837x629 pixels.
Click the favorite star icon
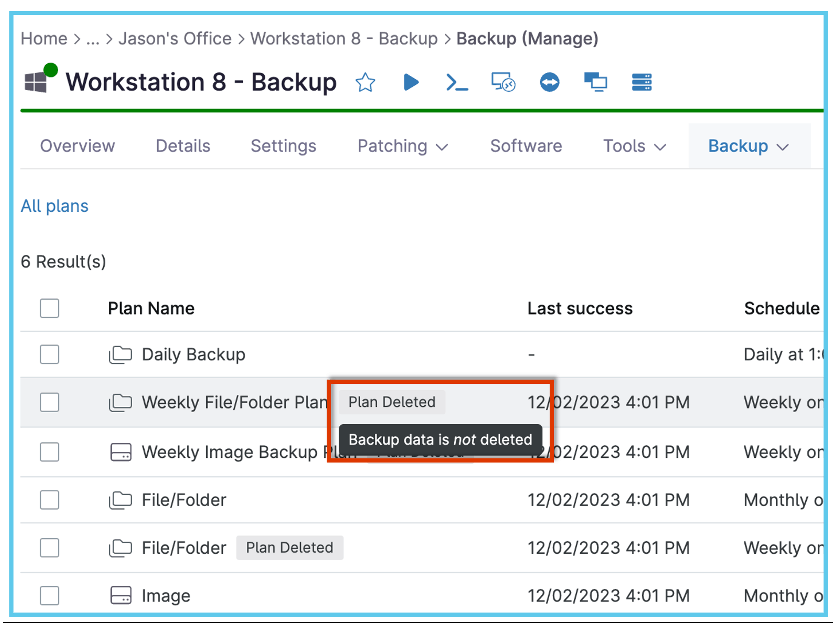point(365,83)
